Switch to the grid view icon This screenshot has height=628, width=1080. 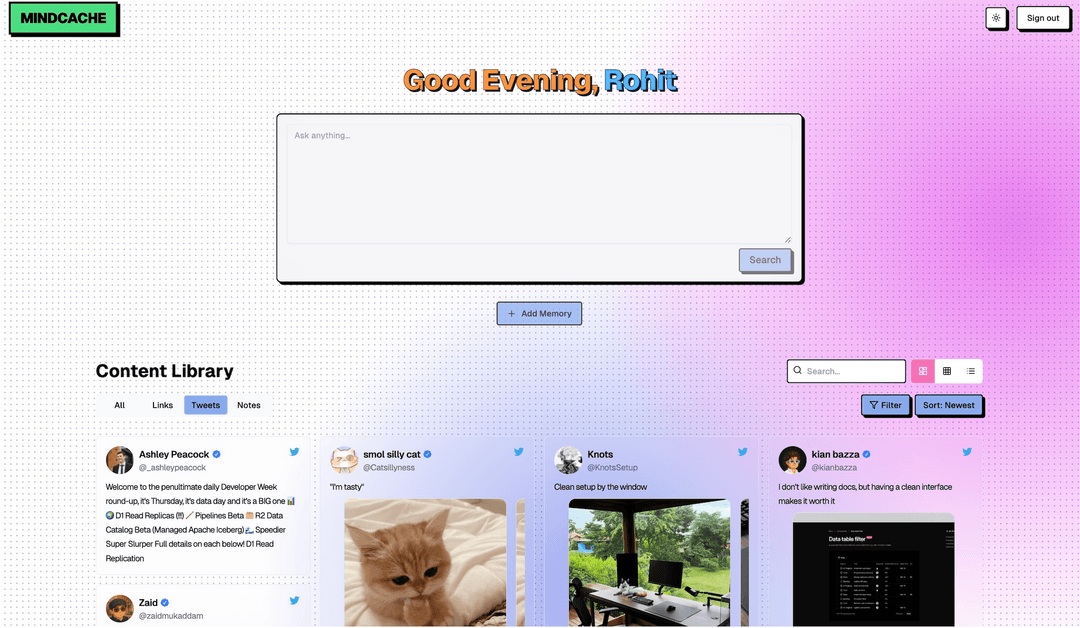(947, 371)
